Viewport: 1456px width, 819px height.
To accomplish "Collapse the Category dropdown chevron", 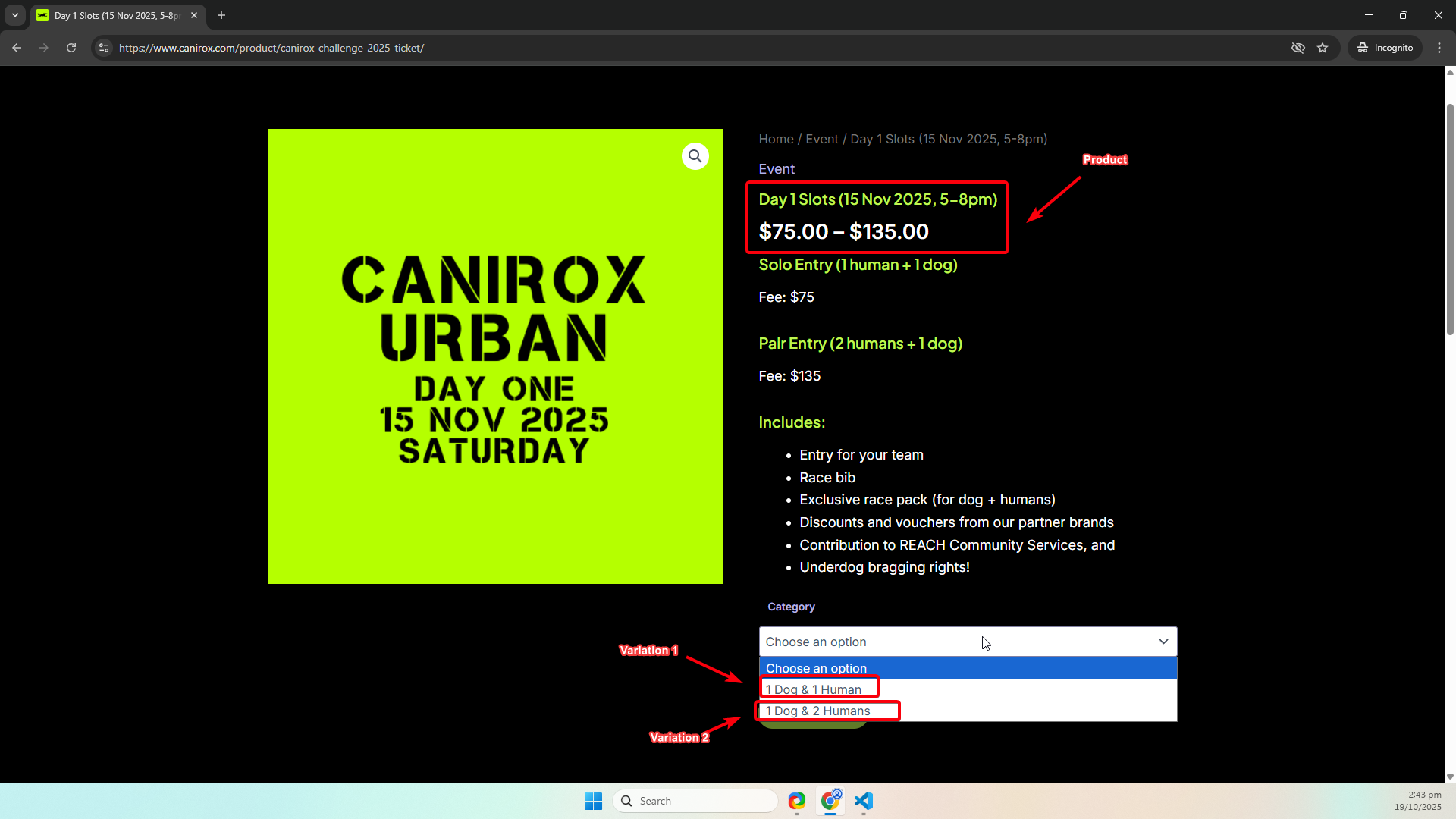I will coord(1163,642).
